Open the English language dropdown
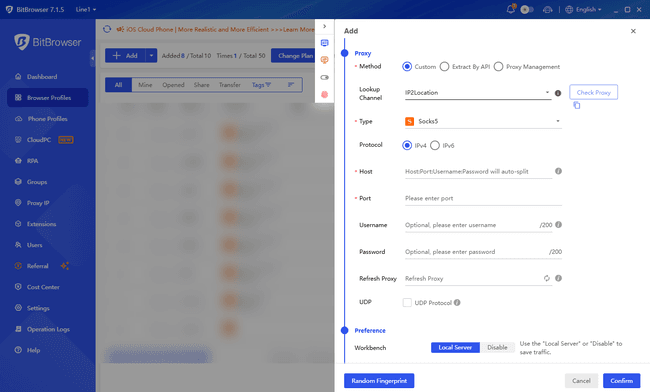 583,9
